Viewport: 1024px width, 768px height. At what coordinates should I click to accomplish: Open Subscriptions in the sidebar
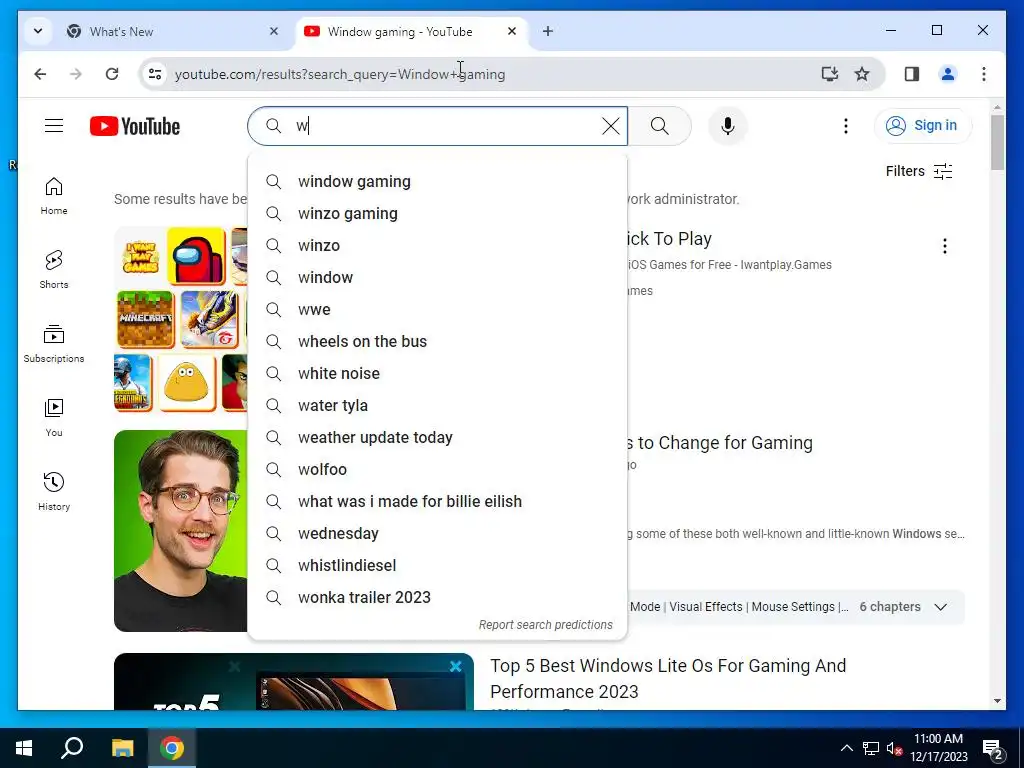point(54,344)
